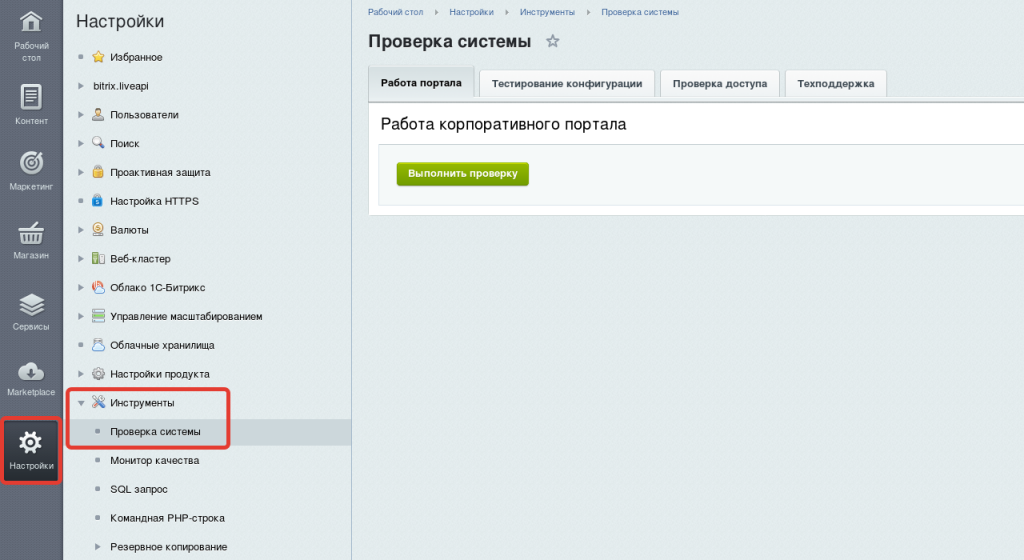
Task: Go to Настройки breadcrumb link
Action: (x=472, y=12)
